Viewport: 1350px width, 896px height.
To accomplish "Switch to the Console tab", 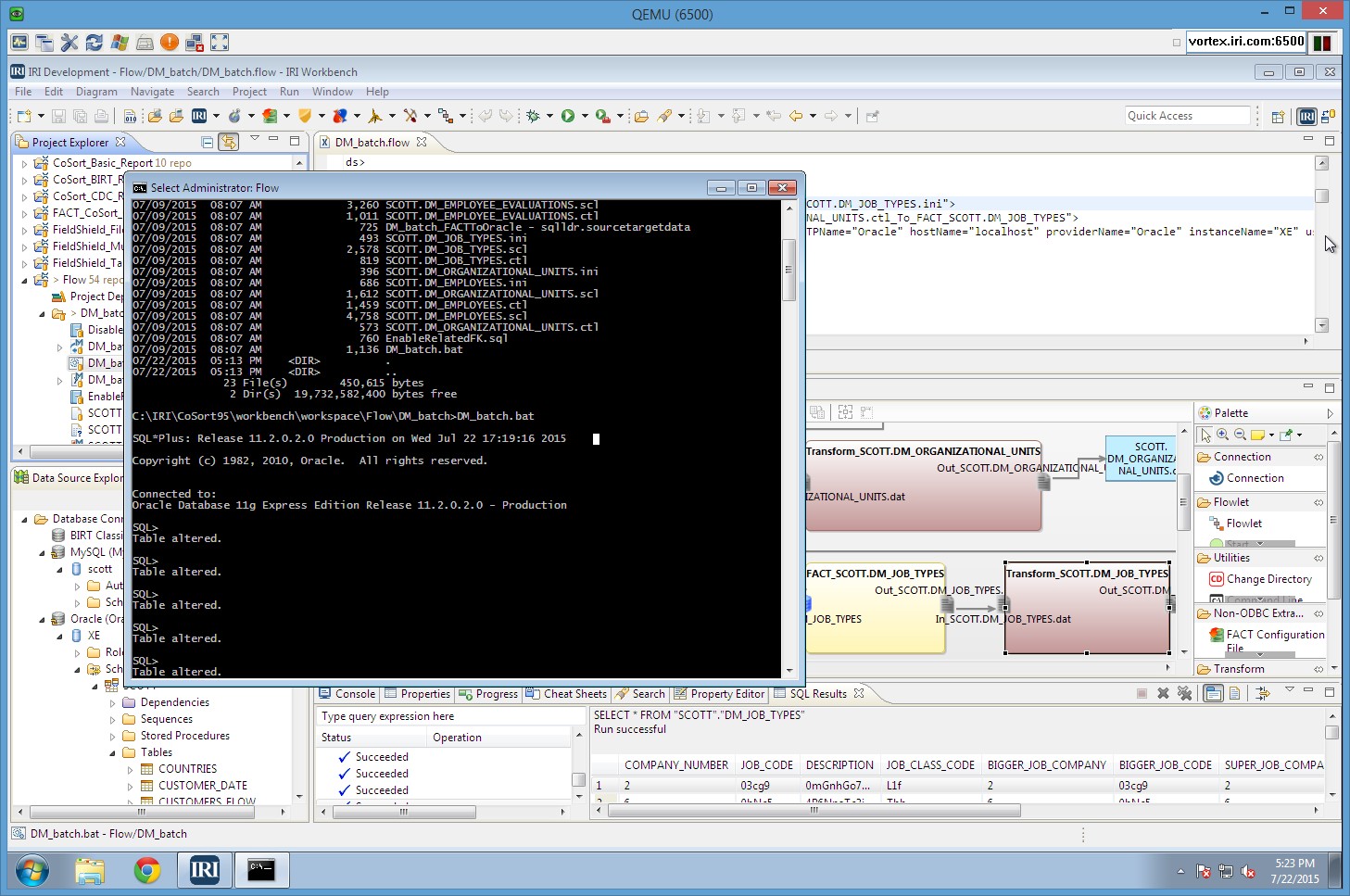I will coord(347,694).
